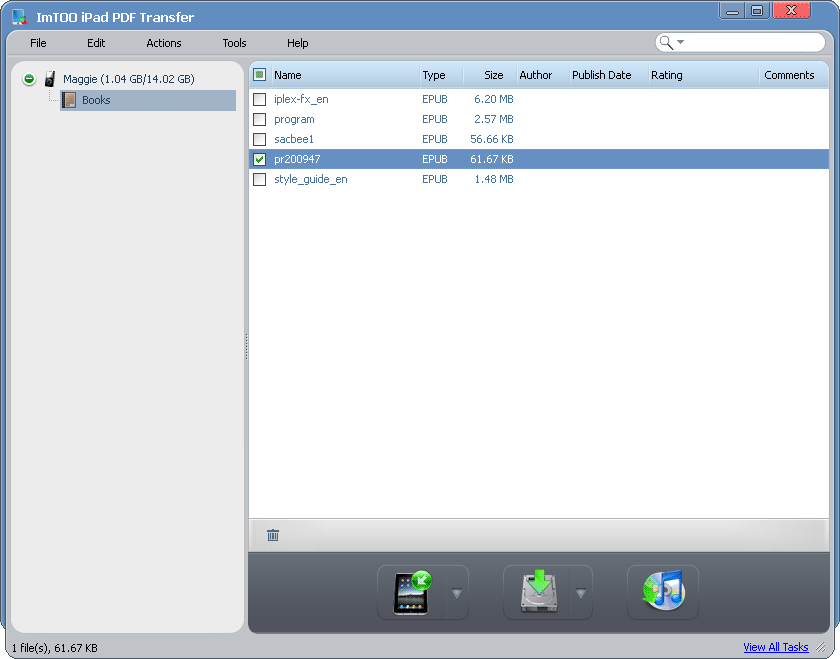
Task: Open the File menu
Action: click(38, 43)
